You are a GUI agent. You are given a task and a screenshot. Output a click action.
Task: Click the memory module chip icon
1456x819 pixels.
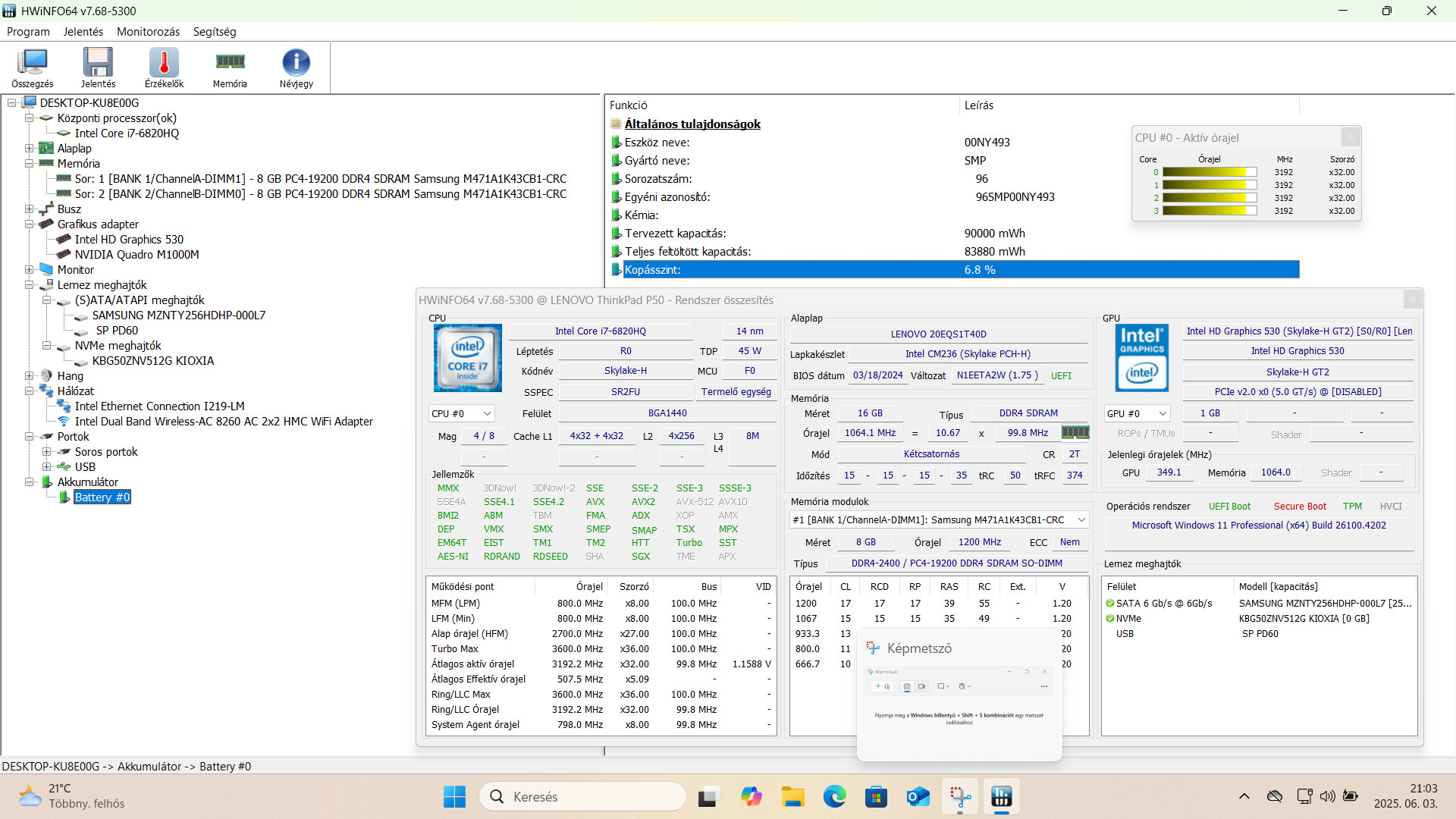click(x=1075, y=433)
